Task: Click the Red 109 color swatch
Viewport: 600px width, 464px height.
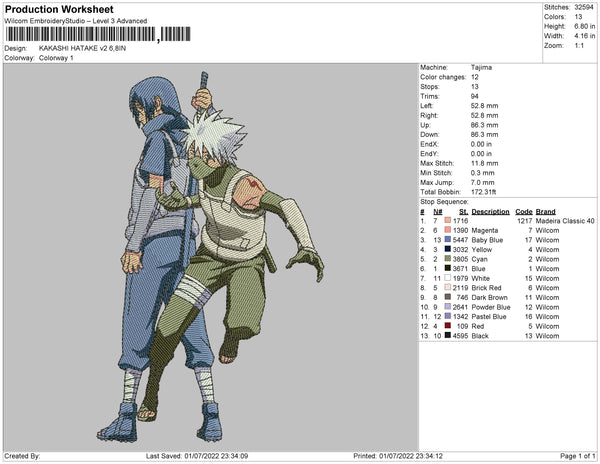Action: coord(448,326)
